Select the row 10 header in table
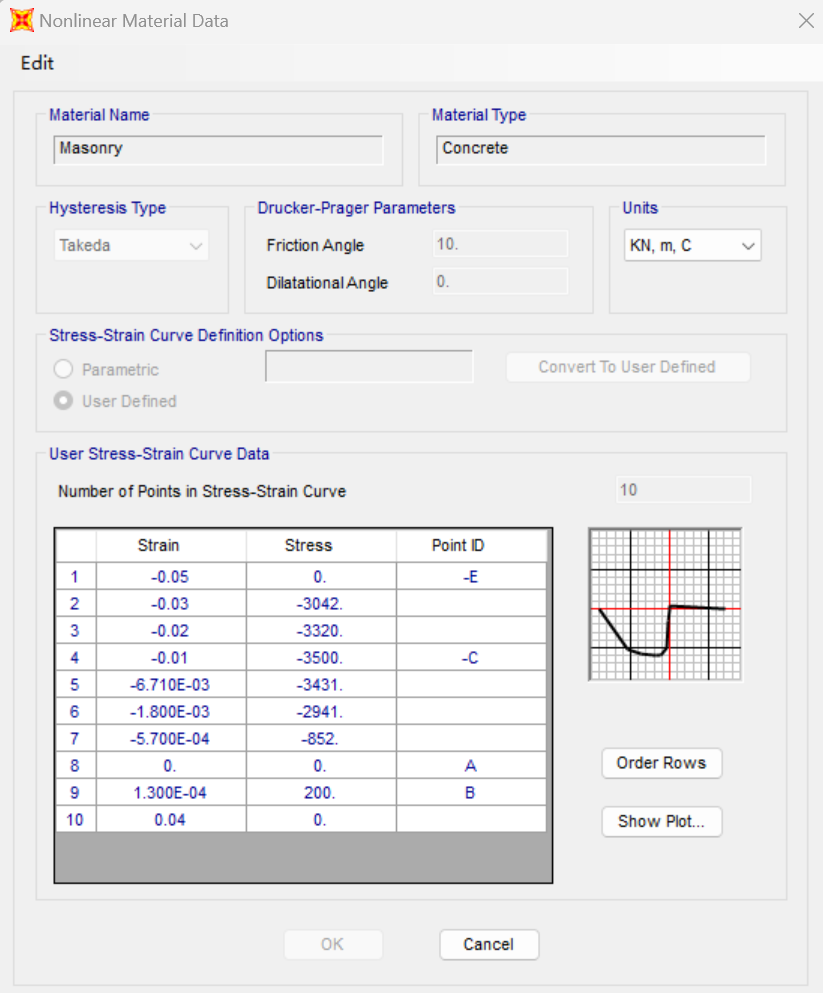The image size is (823, 993). coord(75,820)
